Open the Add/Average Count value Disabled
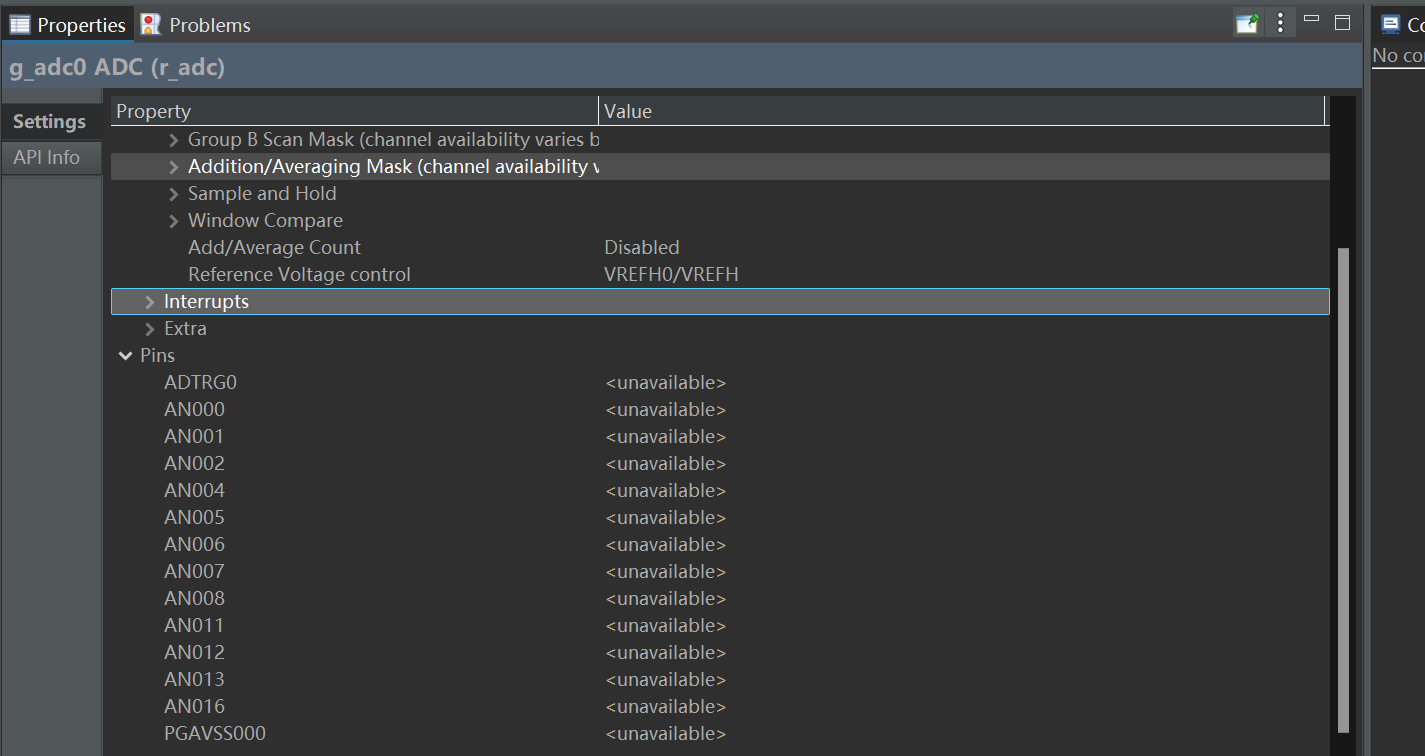This screenshot has height=756, width=1425. [642, 248]
